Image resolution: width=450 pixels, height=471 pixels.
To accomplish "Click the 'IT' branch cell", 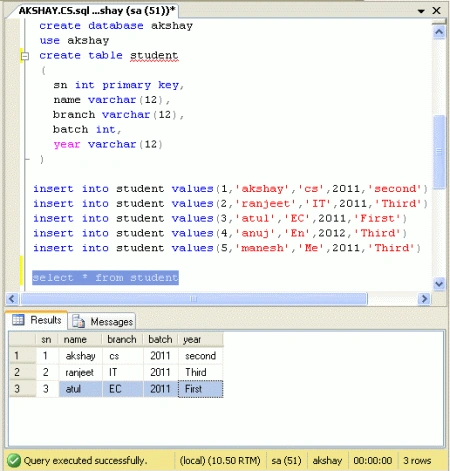I will [123, 372].
